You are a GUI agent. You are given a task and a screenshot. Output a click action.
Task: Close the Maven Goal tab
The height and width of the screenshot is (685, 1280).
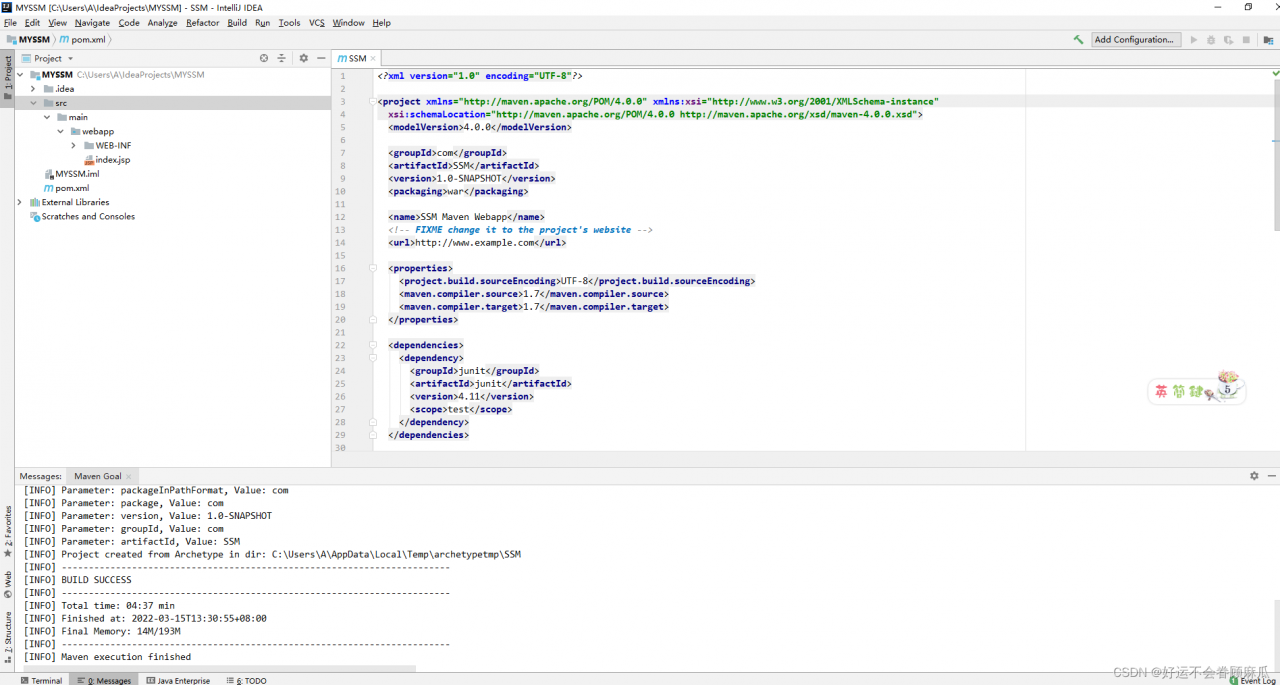coord(130,476)
